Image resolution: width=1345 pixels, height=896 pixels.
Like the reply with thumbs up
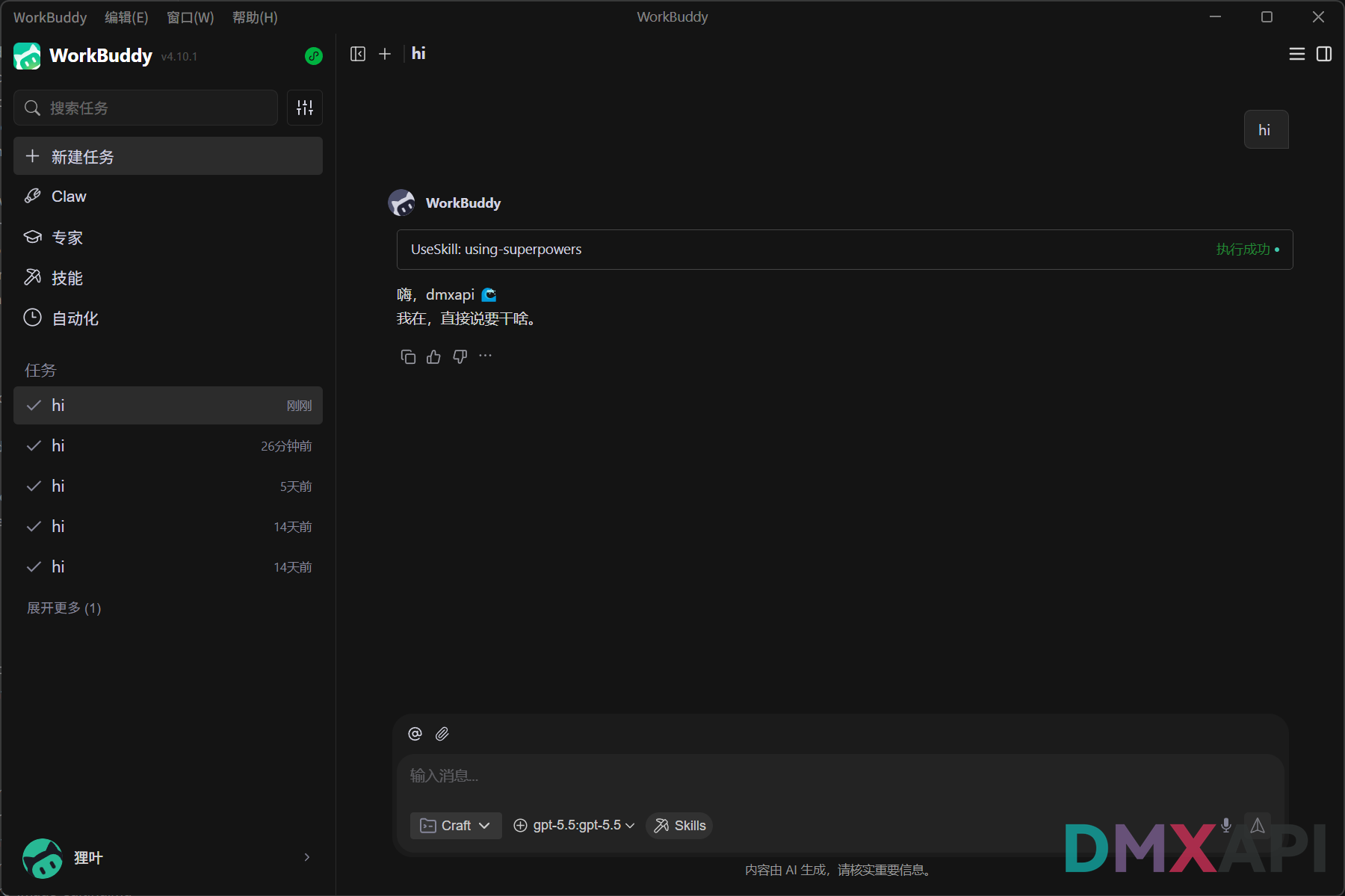coord(434,356)
